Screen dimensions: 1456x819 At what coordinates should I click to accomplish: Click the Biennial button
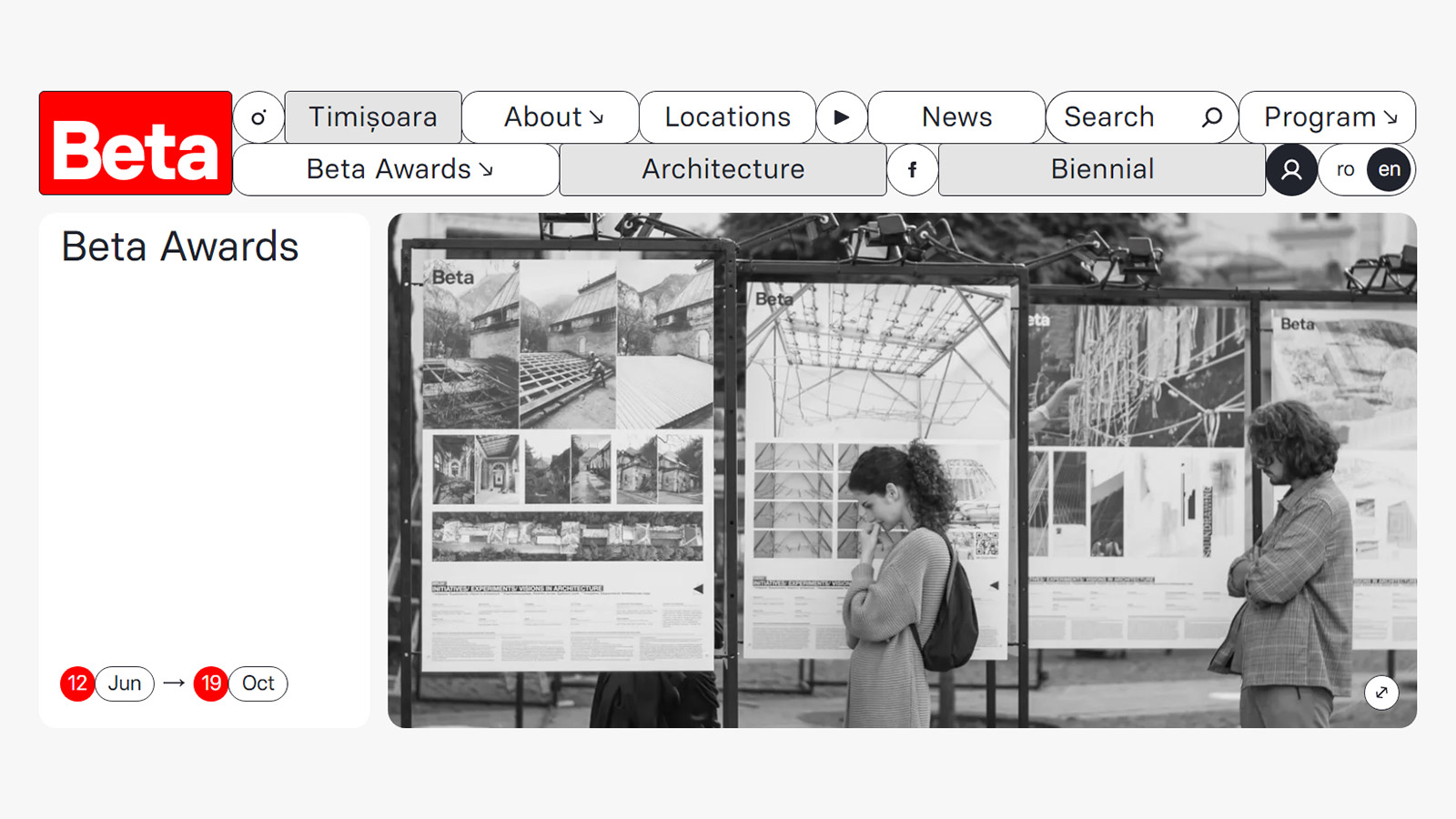[1102, 169]
